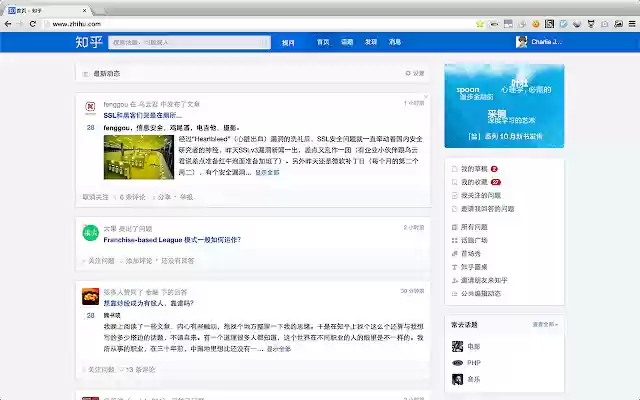Viewport: 640px width, 400px height.
Task: Open the 电影 topic in 常去话题
Action: (473, 347)
